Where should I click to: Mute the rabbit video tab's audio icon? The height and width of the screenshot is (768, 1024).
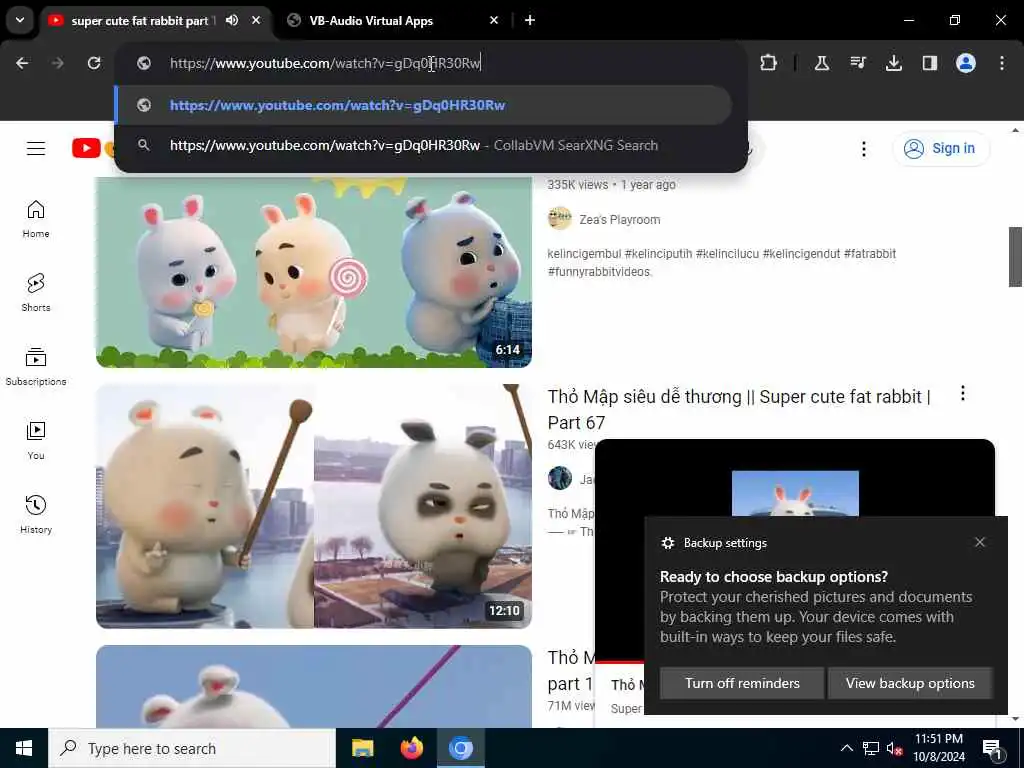coord(232,20)
